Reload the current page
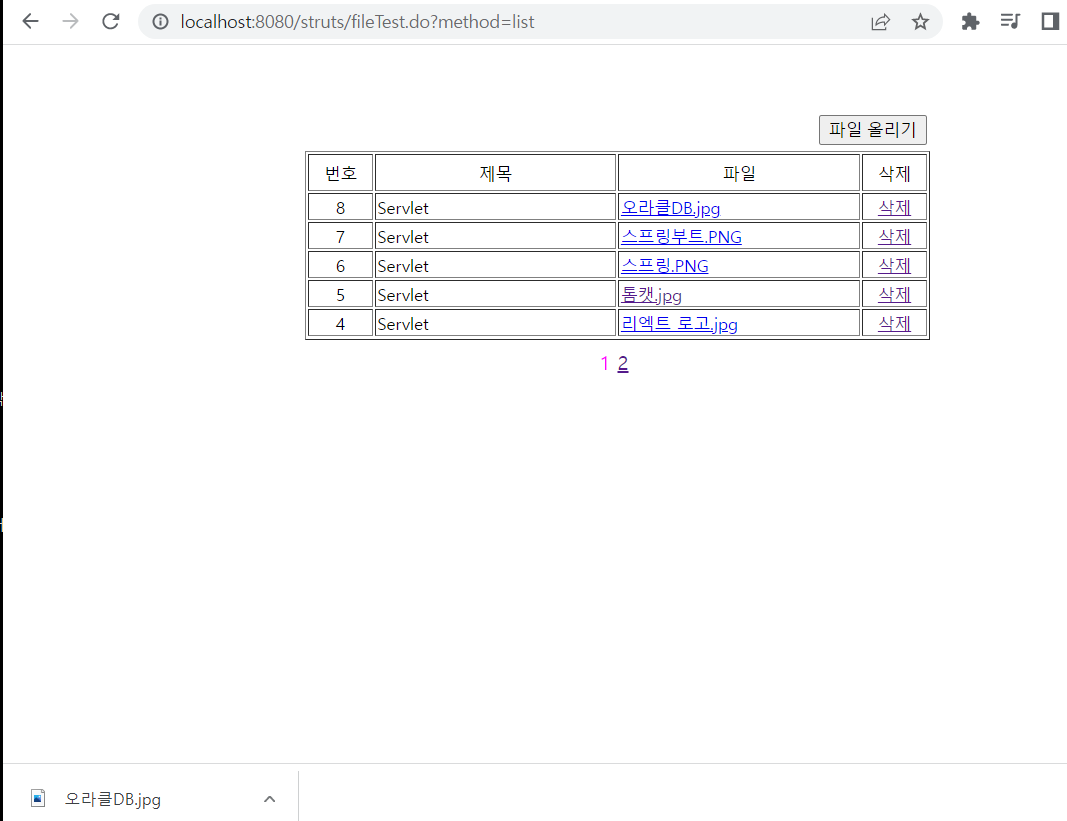The image size is (1067, 821). [x=110, y=21]
